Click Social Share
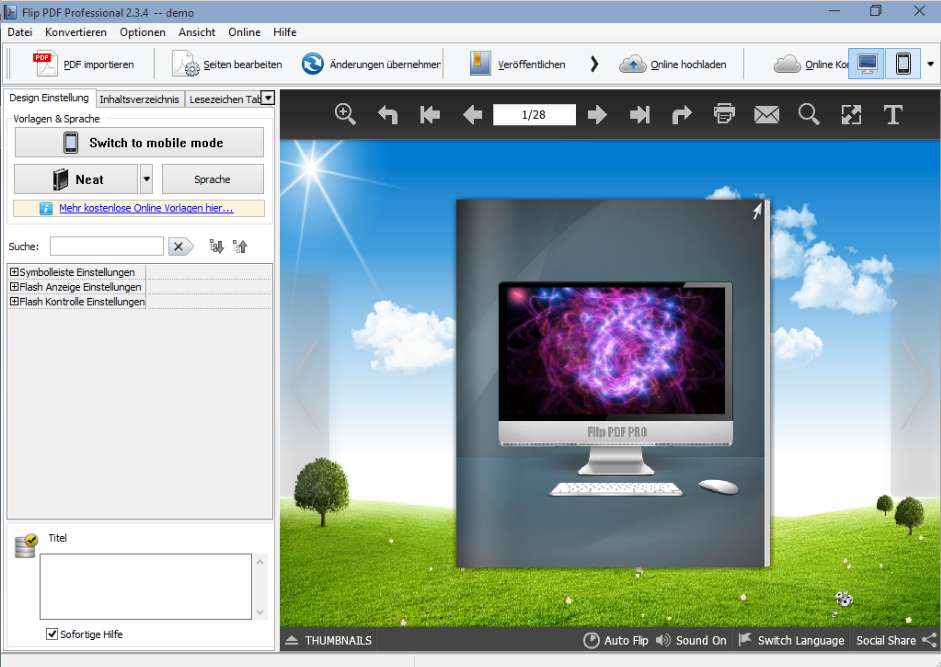The height and width of the screenshot is (667, 941). click(x=896, y=641)
